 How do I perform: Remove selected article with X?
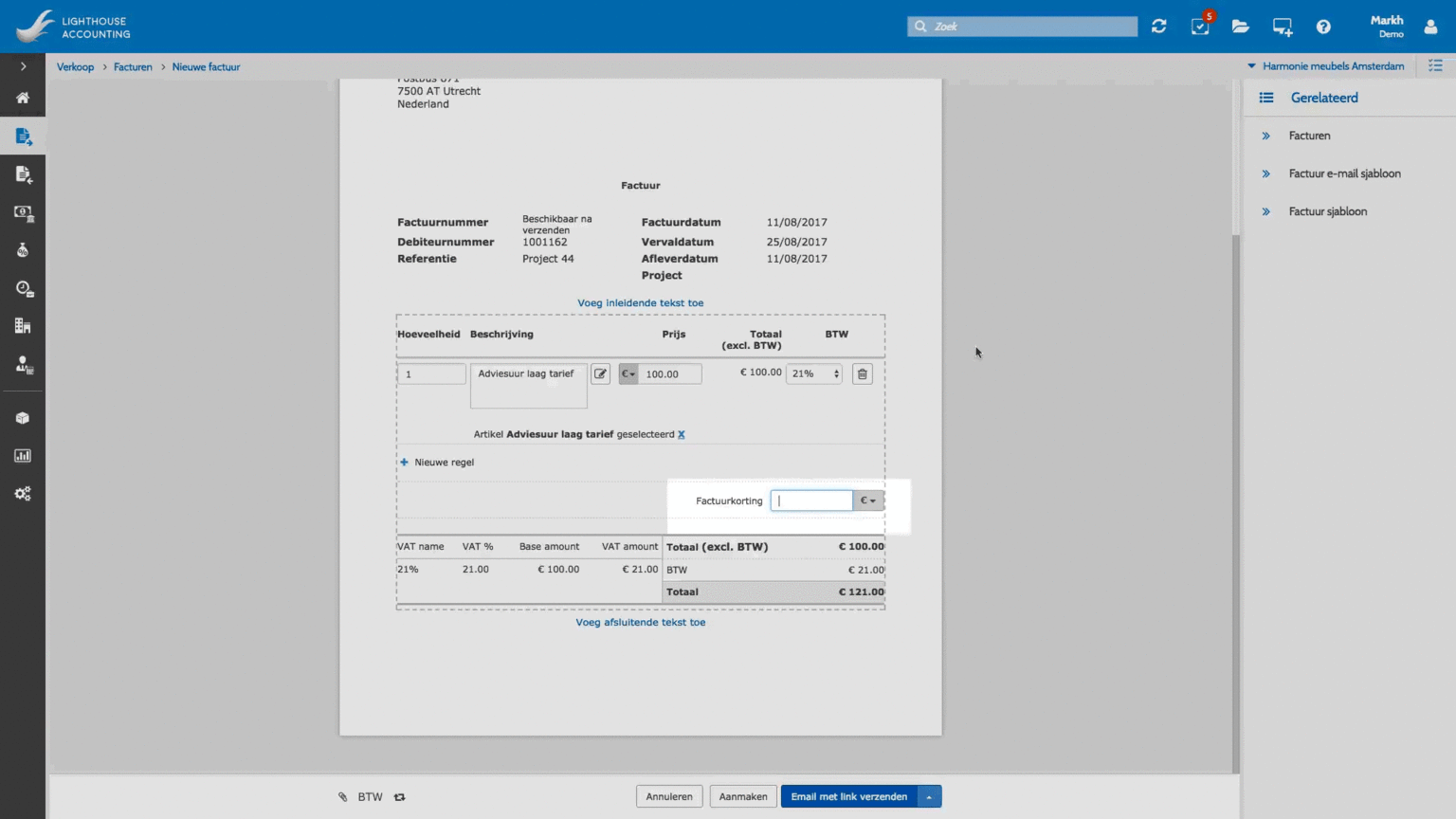click(681, 434)
